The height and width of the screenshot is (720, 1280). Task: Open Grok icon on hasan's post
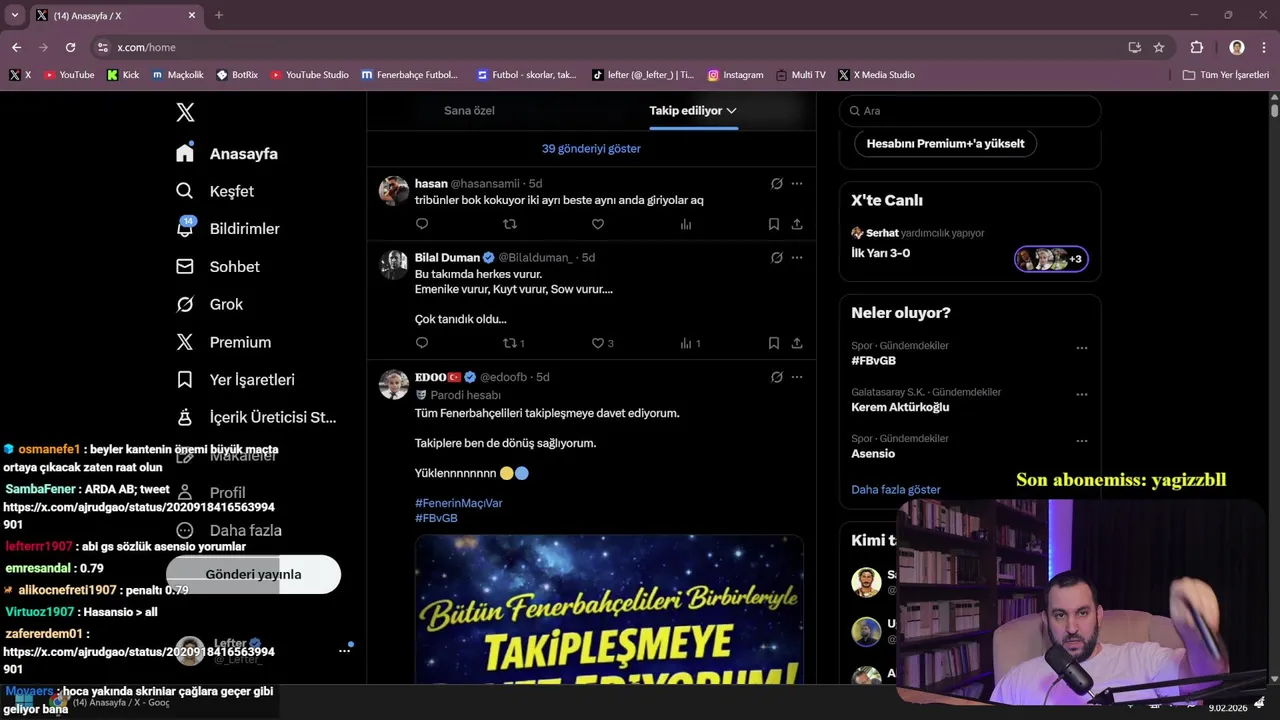point(776,184)
